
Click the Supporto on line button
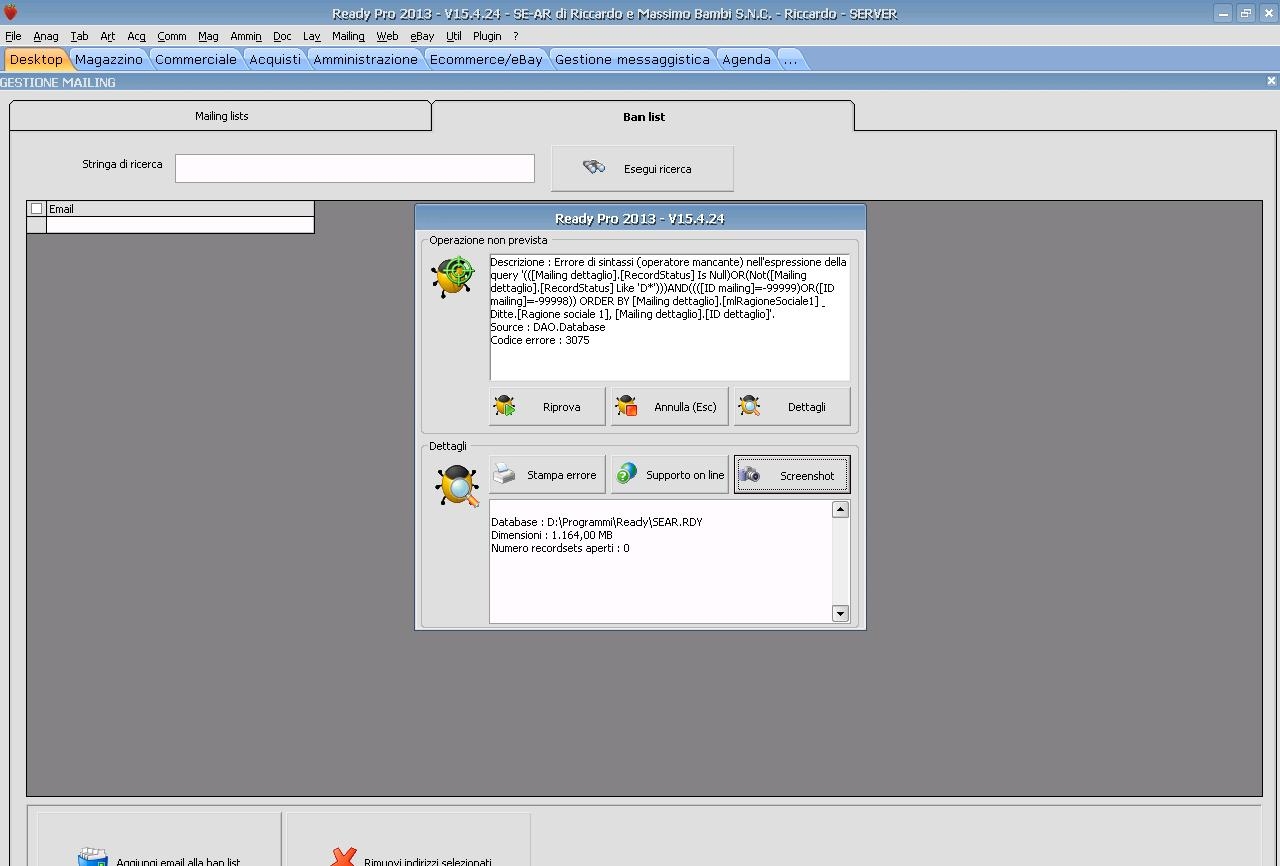[669, 475]
